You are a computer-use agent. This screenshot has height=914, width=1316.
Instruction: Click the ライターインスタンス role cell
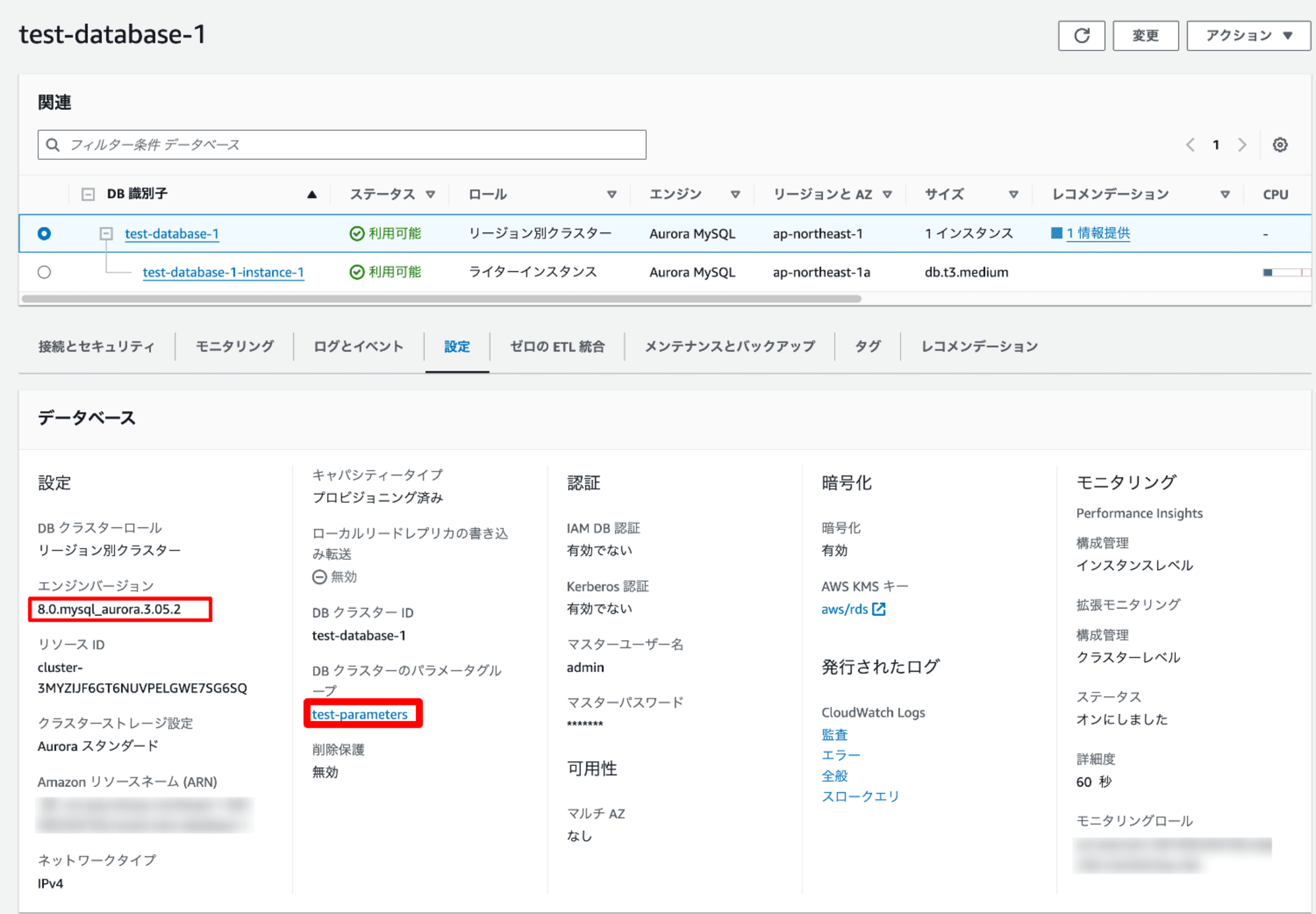pos(533,272)
